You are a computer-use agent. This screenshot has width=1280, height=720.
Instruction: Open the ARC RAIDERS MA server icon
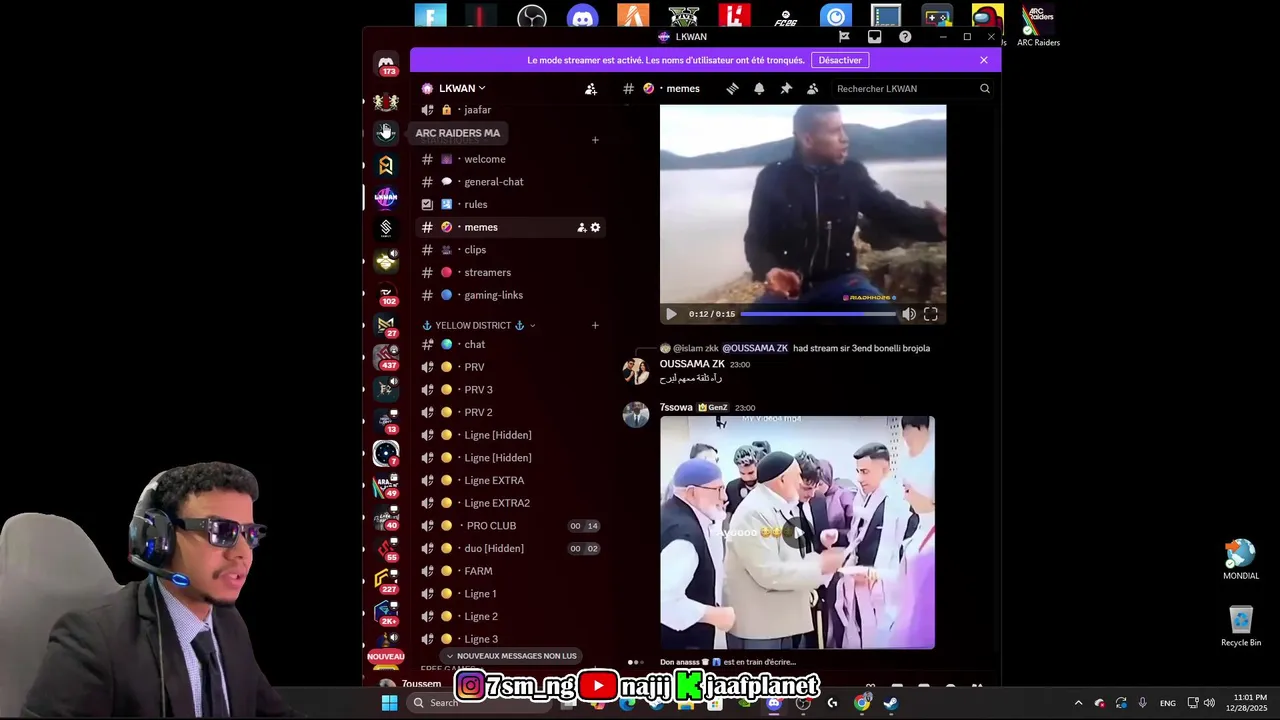pyautogui.click(x=386, y=132)
